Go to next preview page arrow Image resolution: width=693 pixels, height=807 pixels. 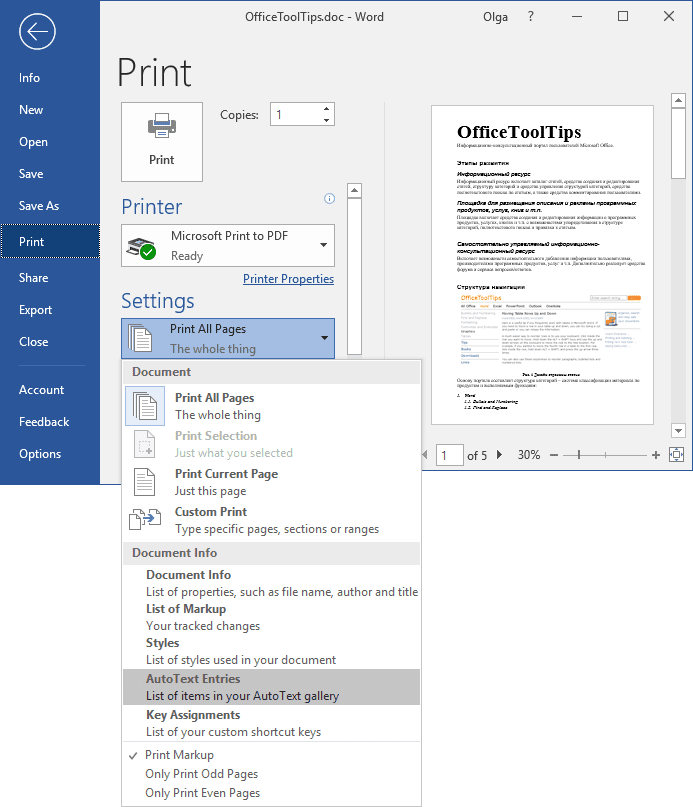[x=499, y=455]
